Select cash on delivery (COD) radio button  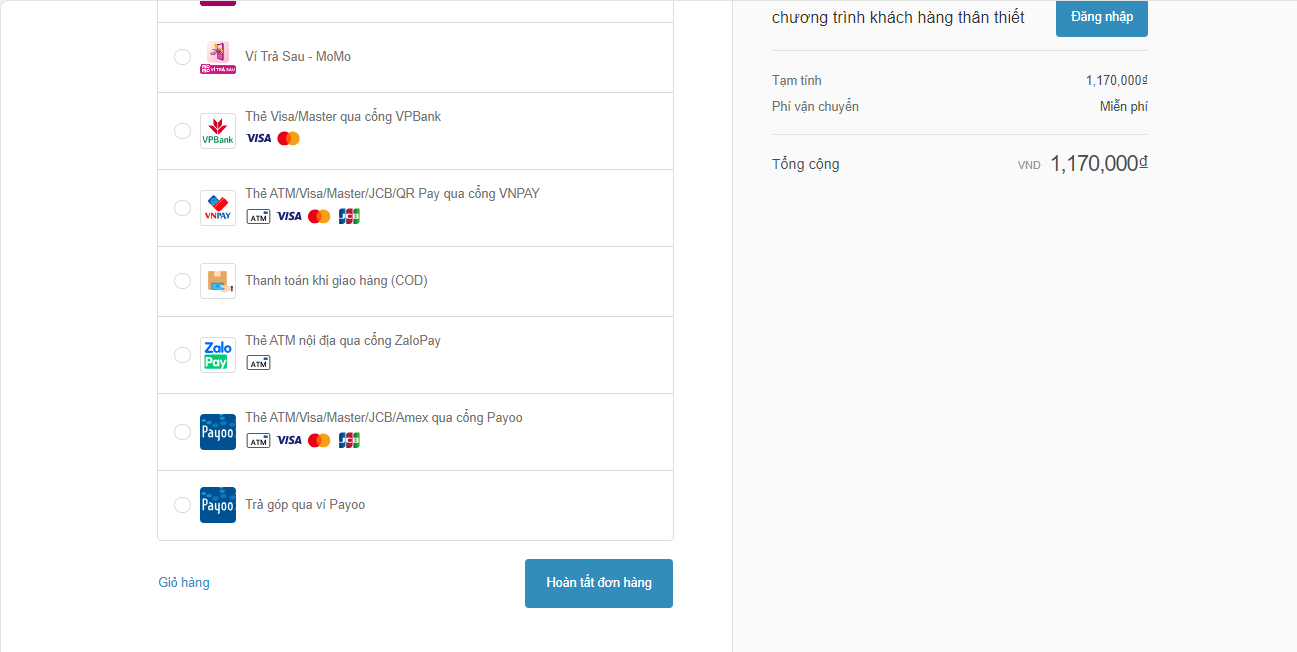[x=182, y=281]
